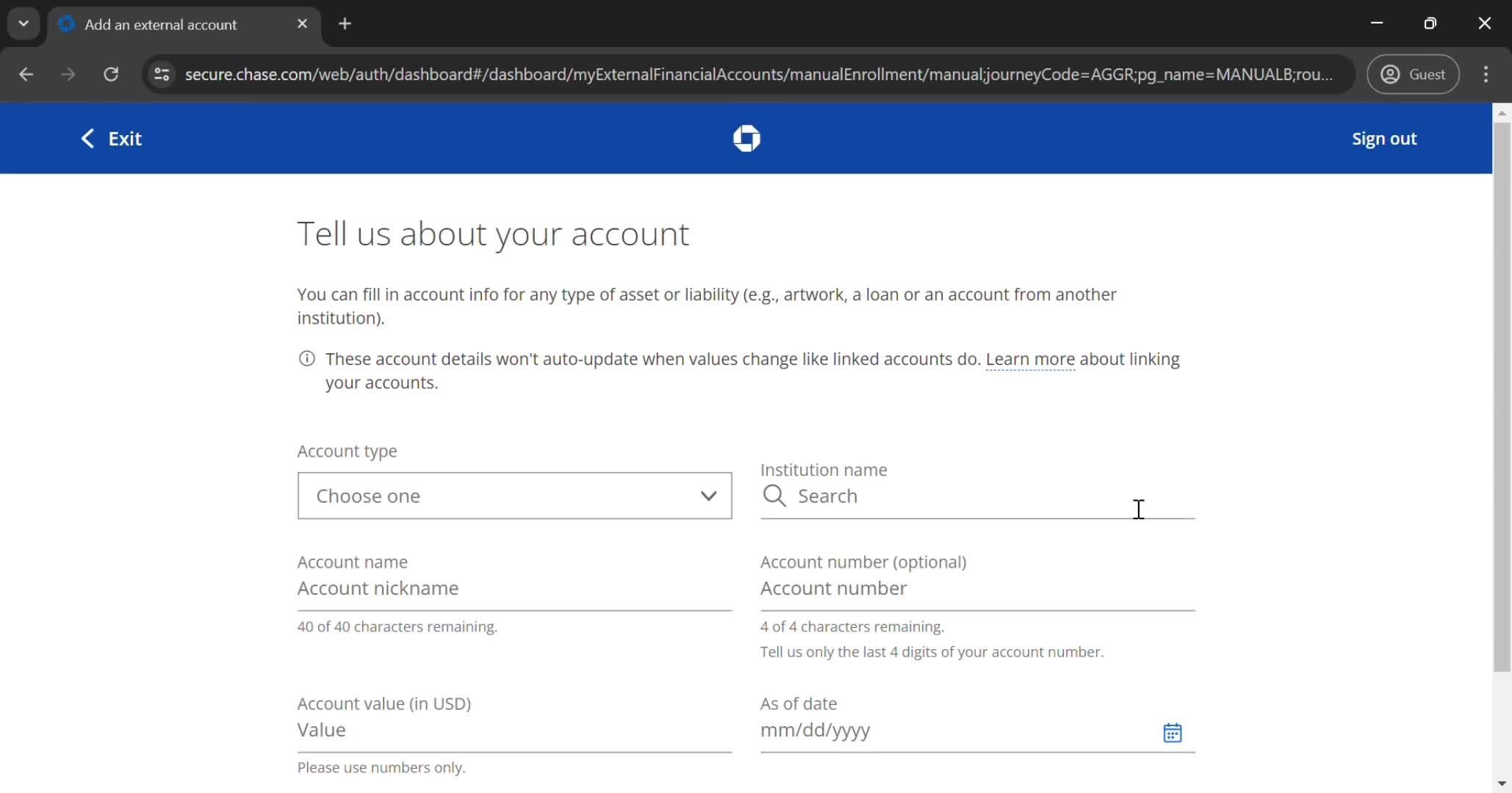
Task: Click the browser forward navigation arrow icon
Action: [68, 75]
